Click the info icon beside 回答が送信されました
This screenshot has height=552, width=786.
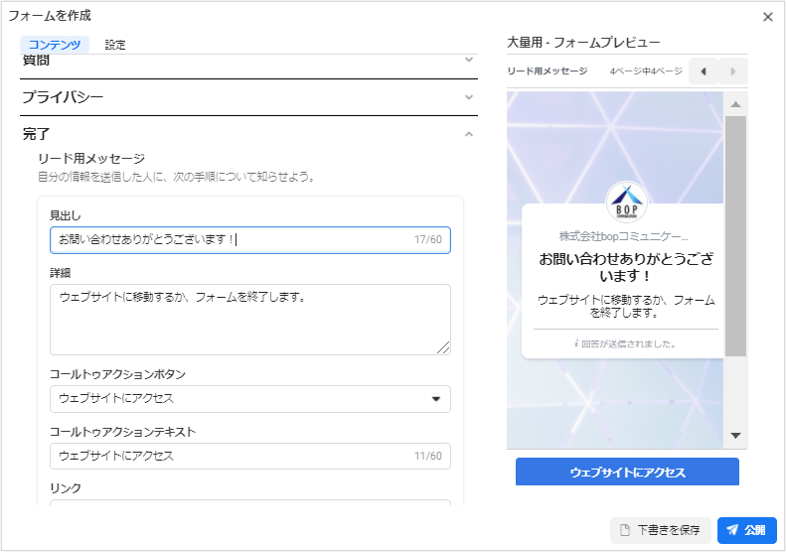576,343
